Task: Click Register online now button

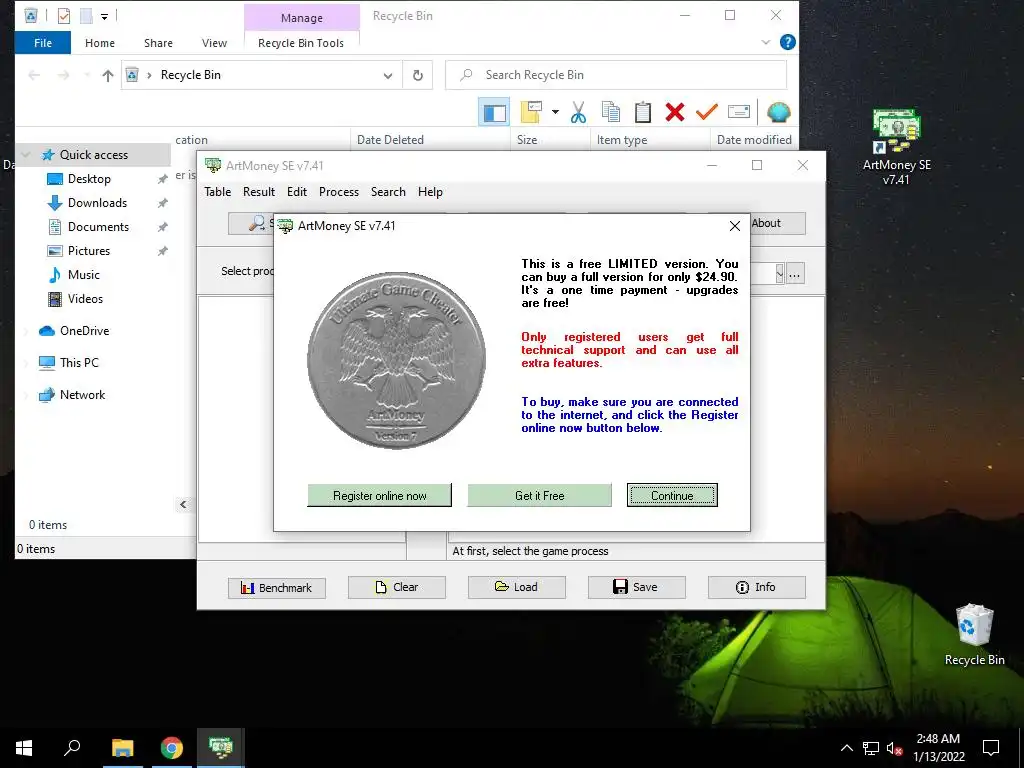Action: coord(379,496)
